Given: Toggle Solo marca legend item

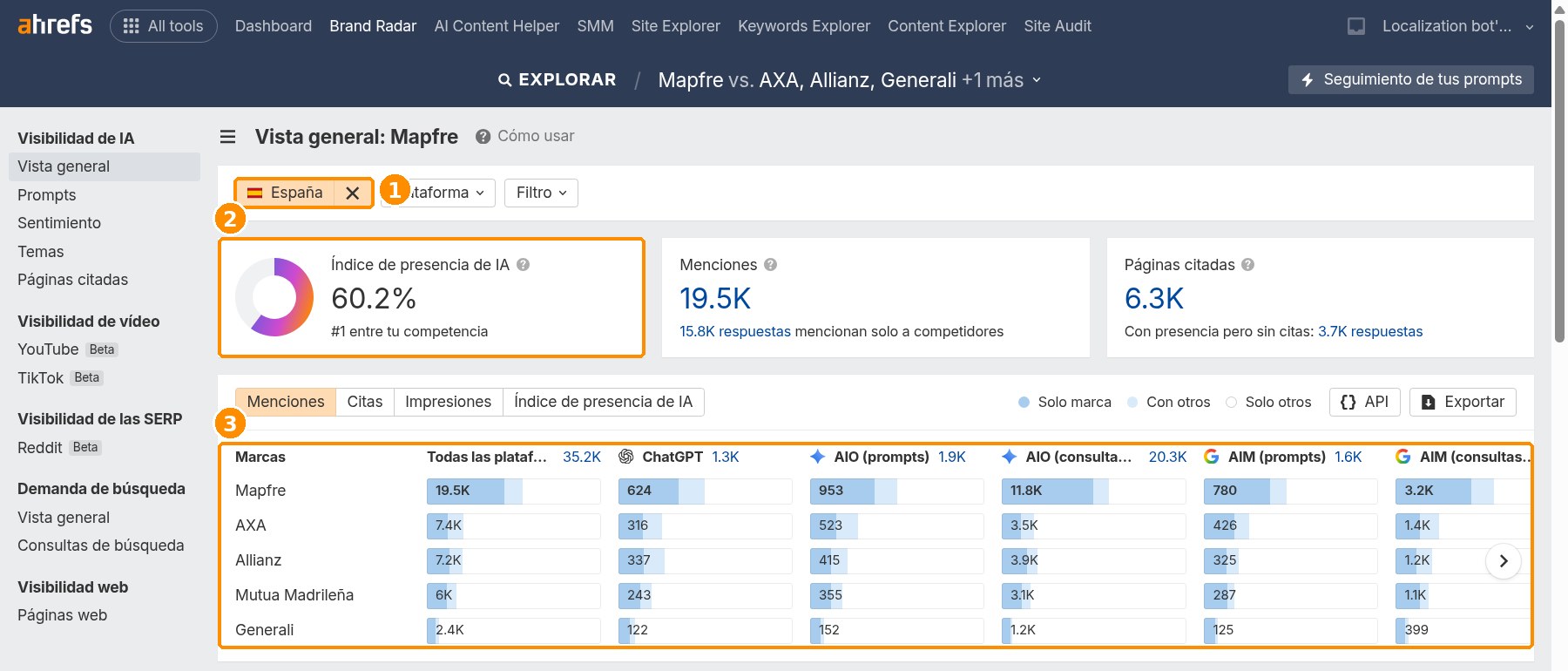Looking at the screenshot, I should [x=1064, y=402].
